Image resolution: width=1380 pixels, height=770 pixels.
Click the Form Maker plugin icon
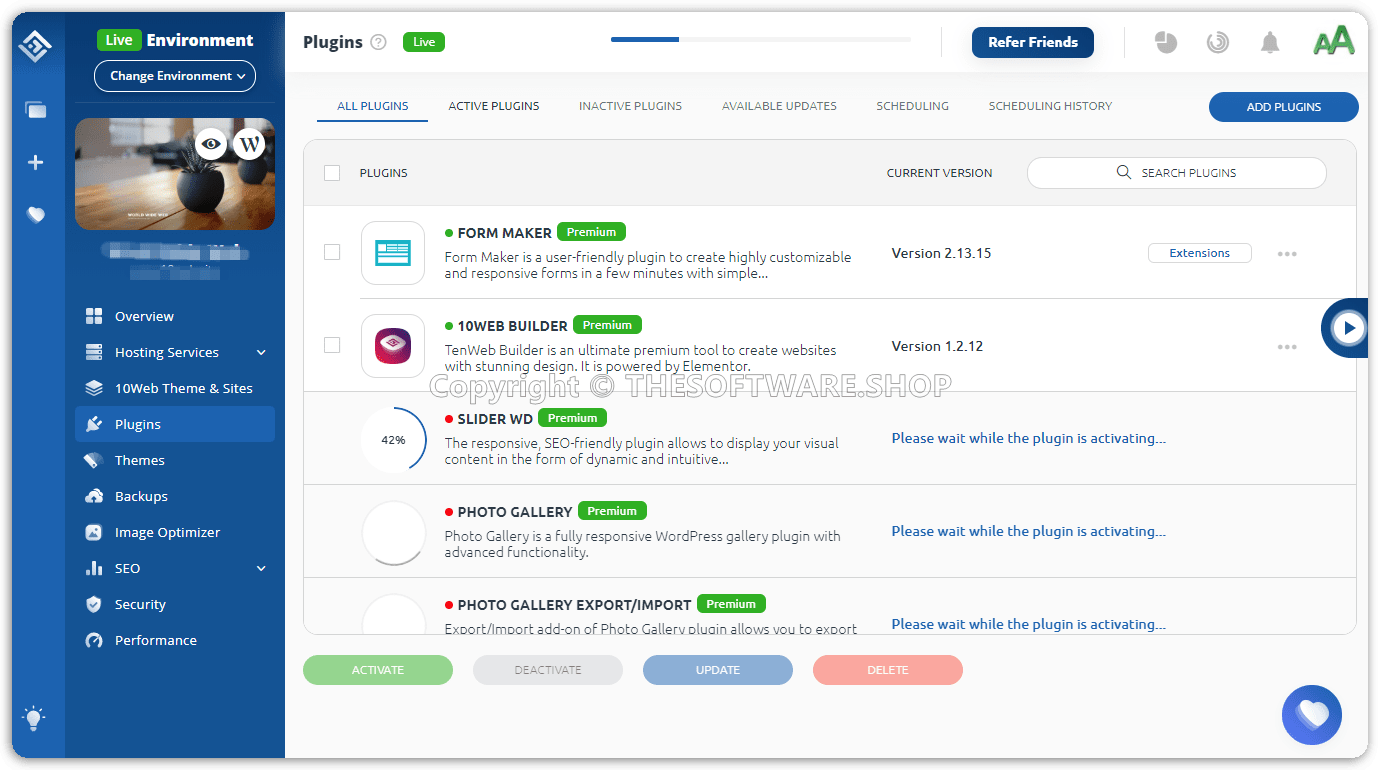393,253
